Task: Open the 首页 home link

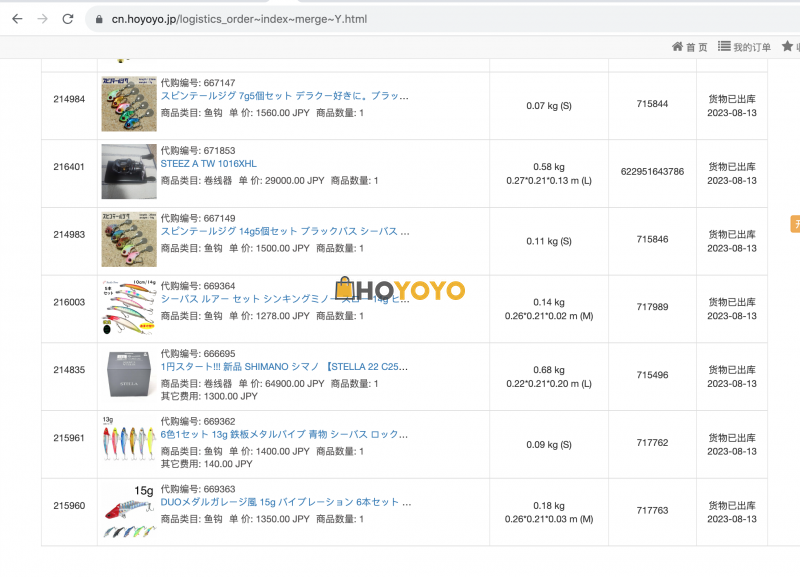Action: pos(690,47)
